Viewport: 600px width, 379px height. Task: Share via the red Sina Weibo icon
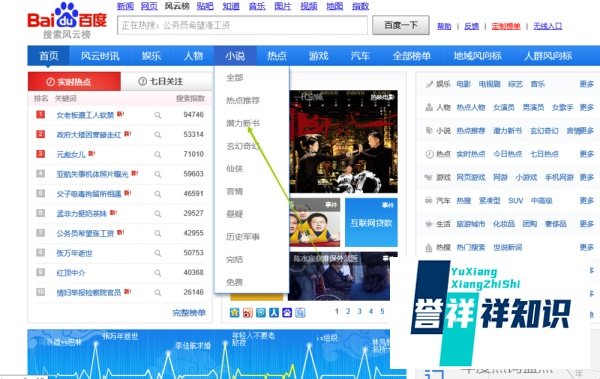pos(248,312)
